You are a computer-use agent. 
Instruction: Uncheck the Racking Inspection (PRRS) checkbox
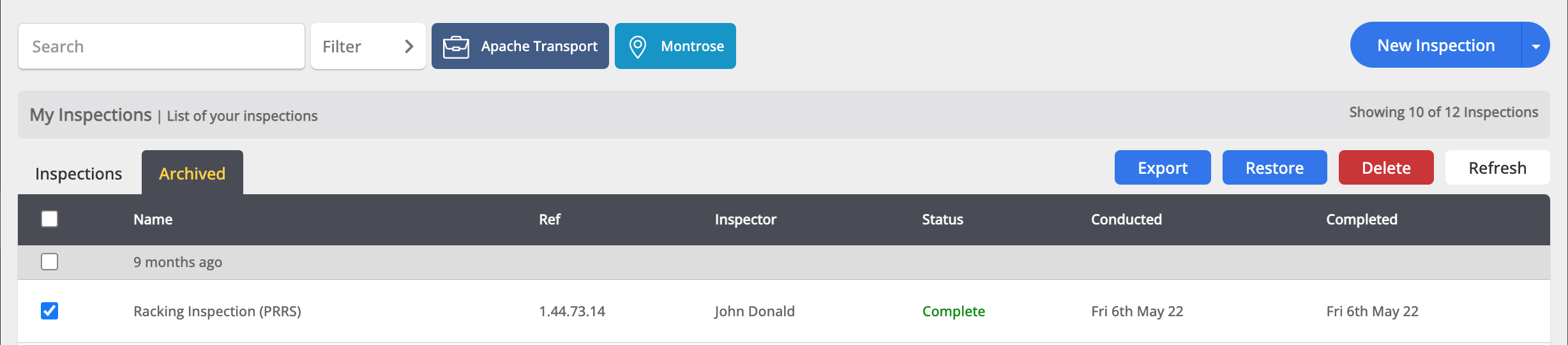point(49,311)
